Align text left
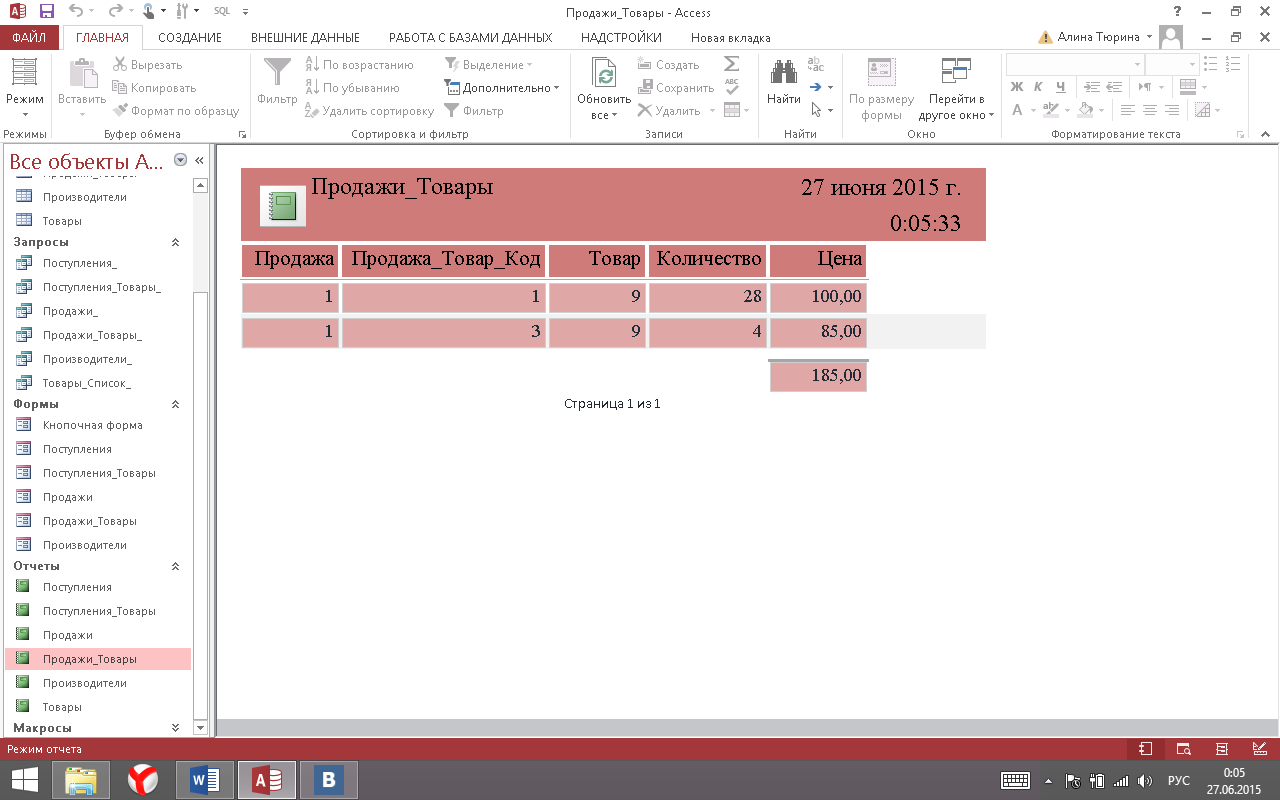Viewport: 1280px width, 800px height. [x=1128, y=110]
